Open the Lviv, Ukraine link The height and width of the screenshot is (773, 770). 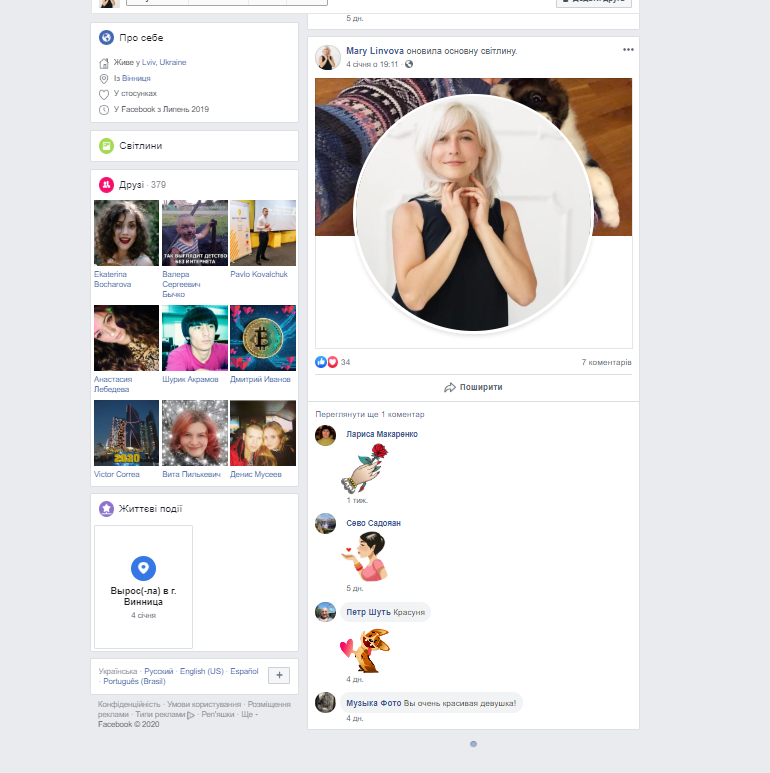click(164, 62)
